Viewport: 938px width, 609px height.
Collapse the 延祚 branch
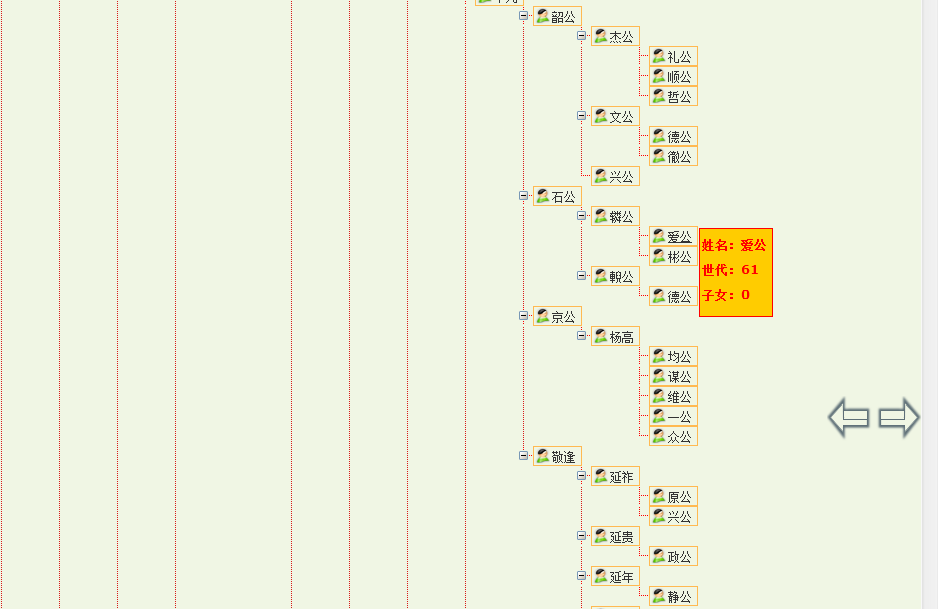(x=581, y=476)
